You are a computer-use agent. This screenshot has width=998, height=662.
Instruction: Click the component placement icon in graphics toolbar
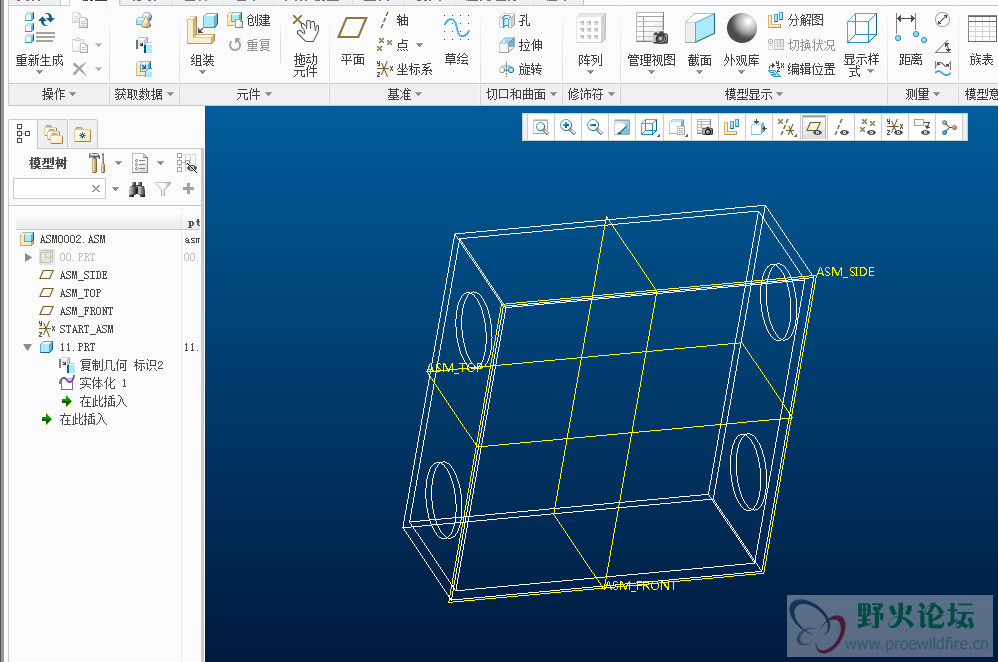(759, 127)
